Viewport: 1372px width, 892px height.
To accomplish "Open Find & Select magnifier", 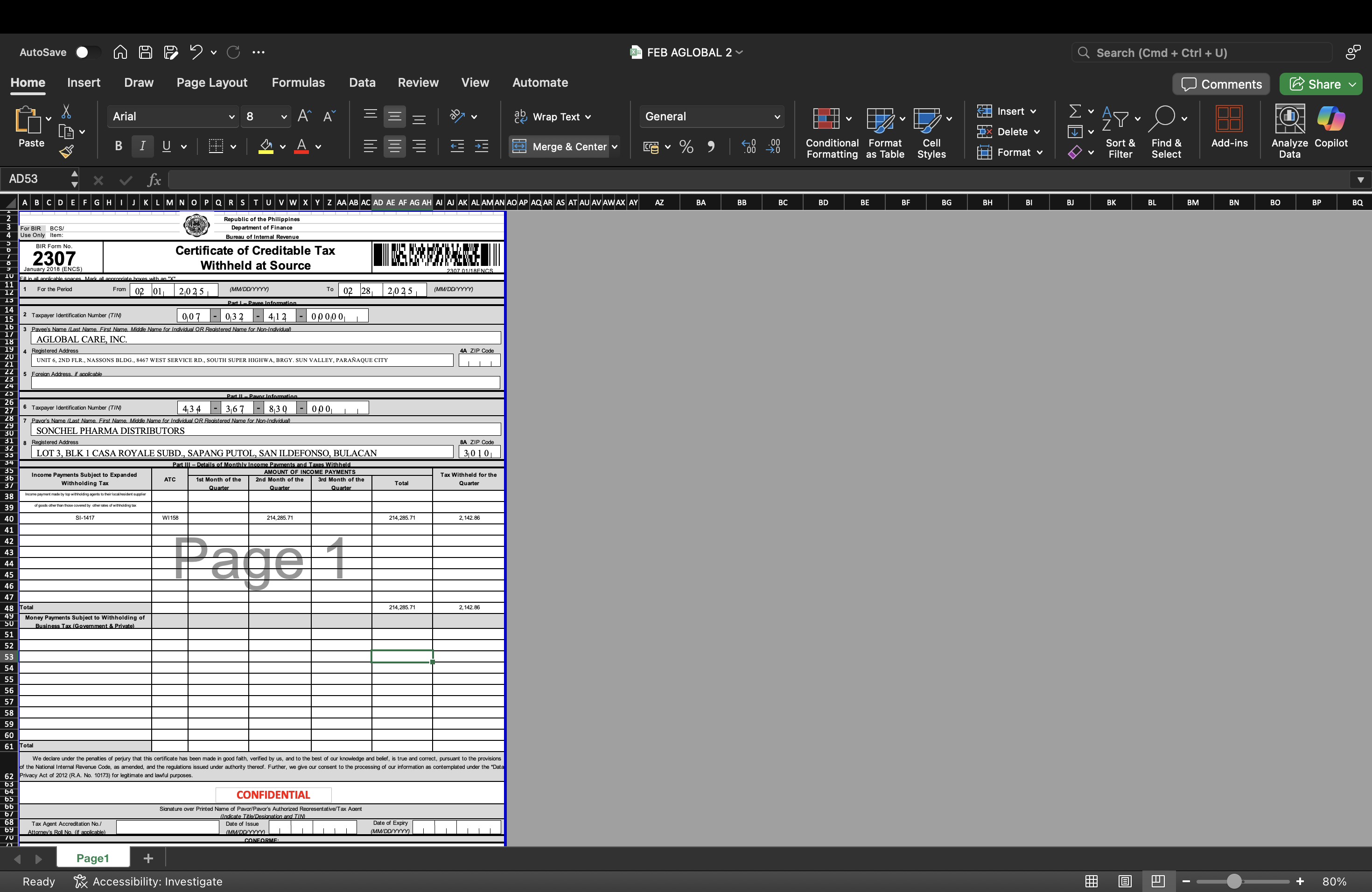I will coord(1166,132).
